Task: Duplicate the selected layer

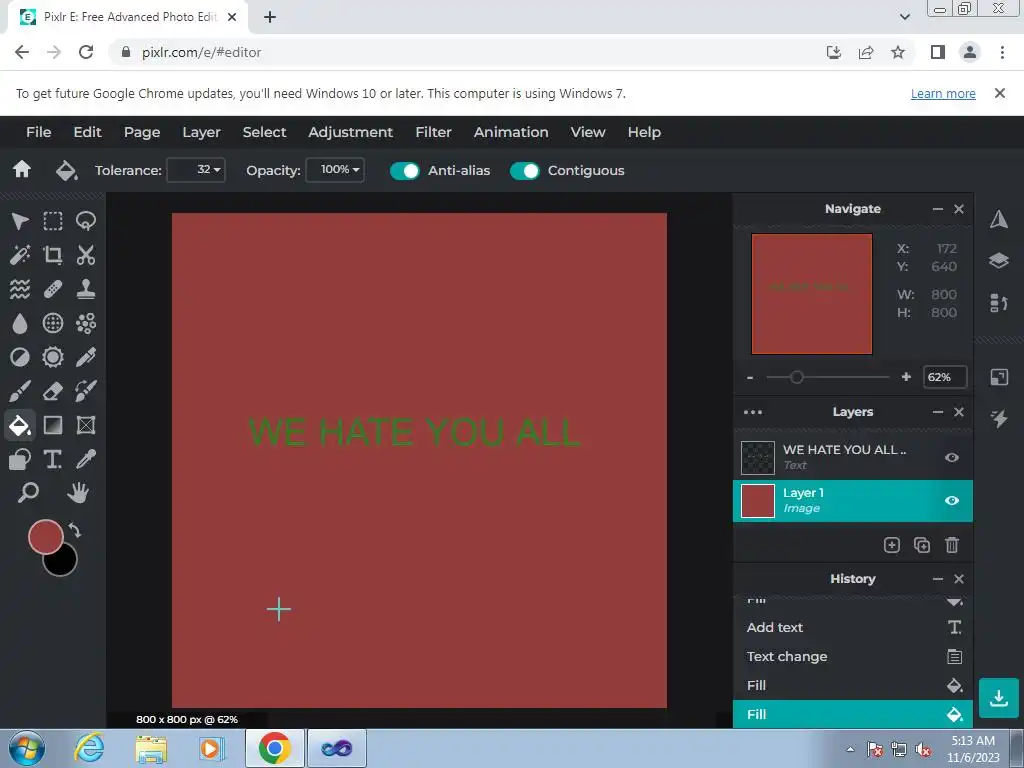Action: (921, 545)
